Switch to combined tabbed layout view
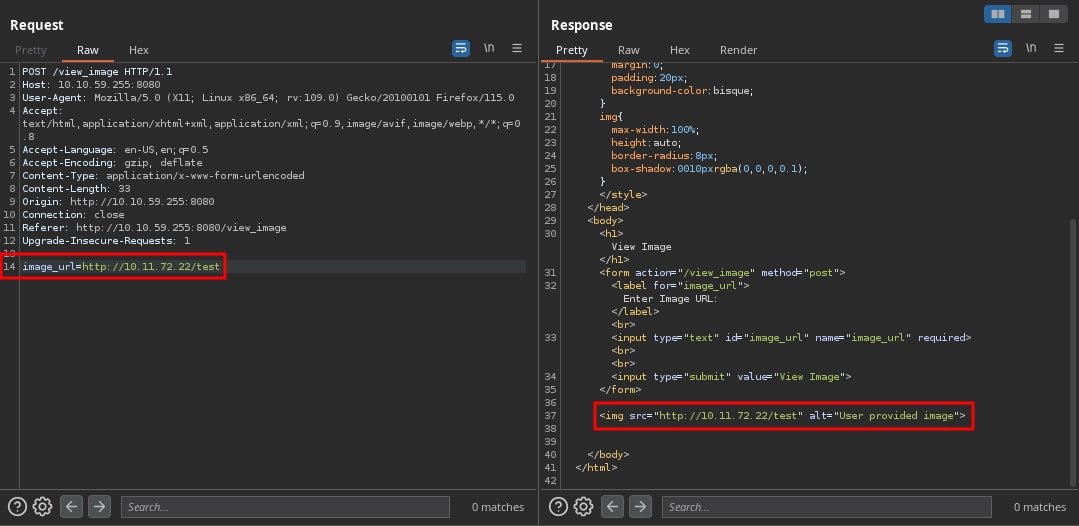This screenshot has width=1079, height=526. coord(1053,14)
